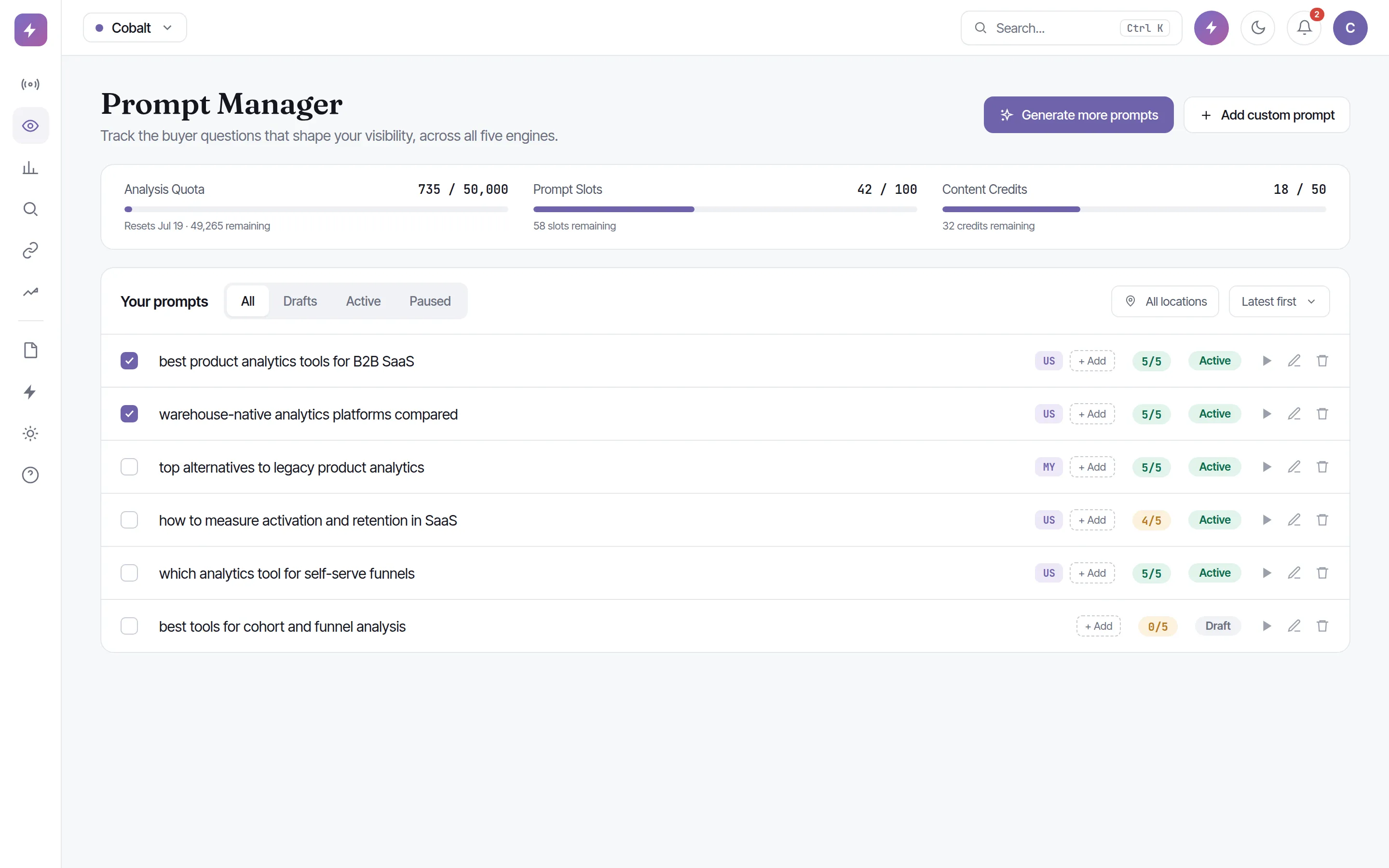Open the broadcast signal sidebar icon
The image size is (1389, 868).
click(x=30, y=84)
